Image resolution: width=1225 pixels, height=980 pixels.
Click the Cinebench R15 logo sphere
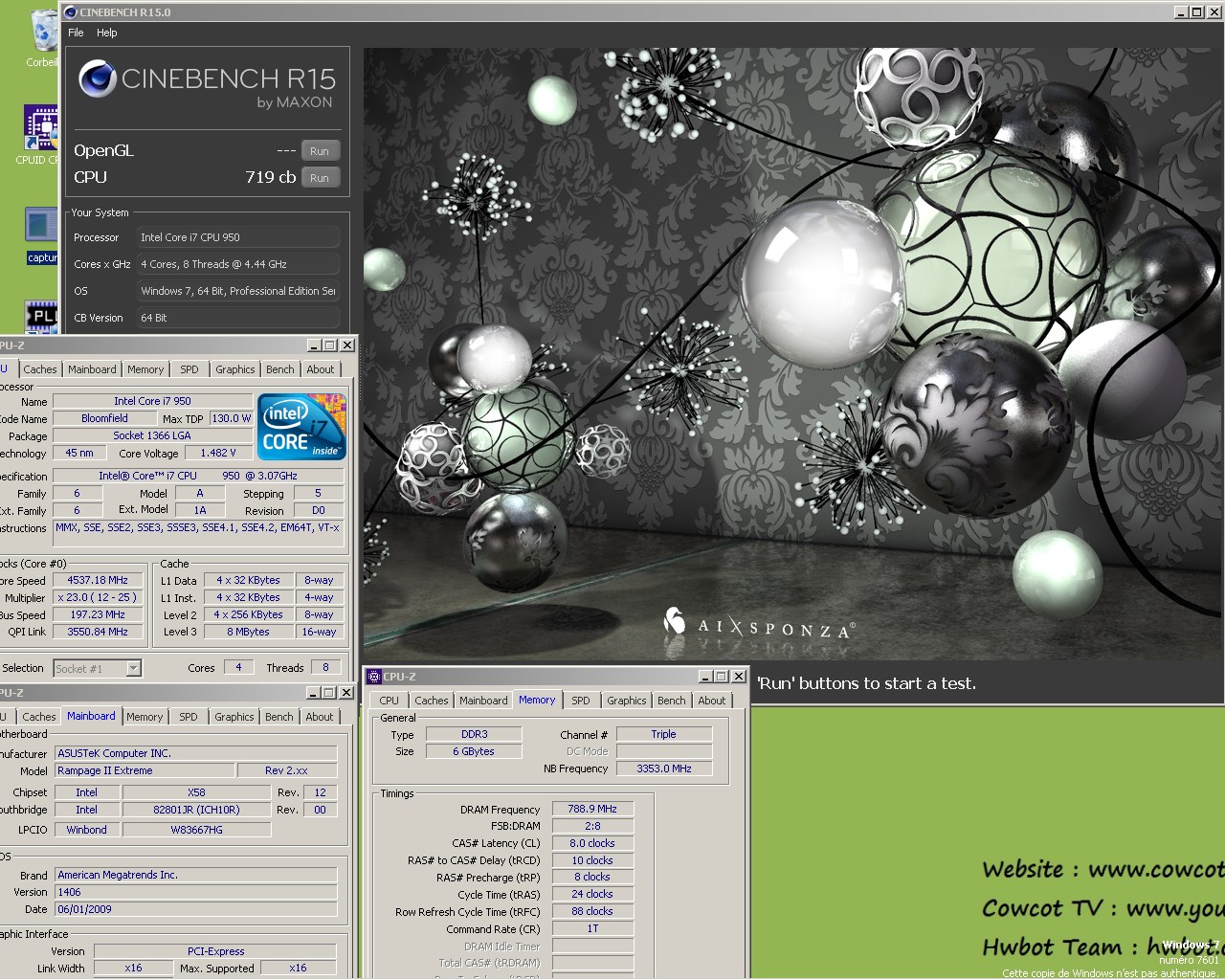pos(98,78)
